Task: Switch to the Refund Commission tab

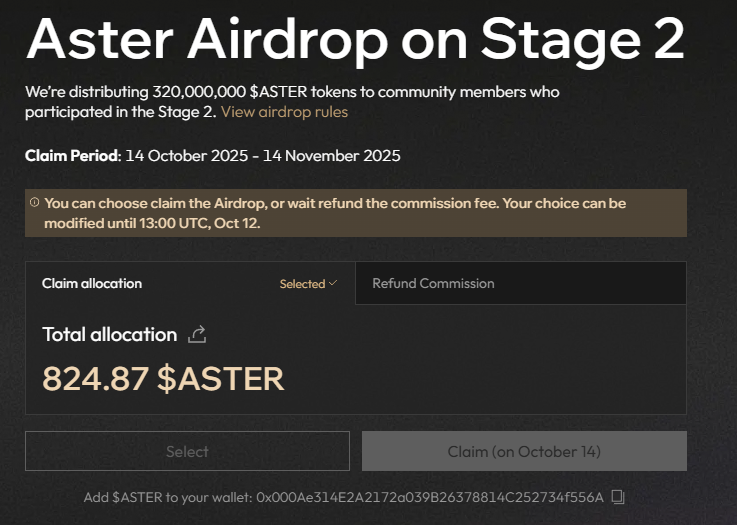Action: point(521,283)
